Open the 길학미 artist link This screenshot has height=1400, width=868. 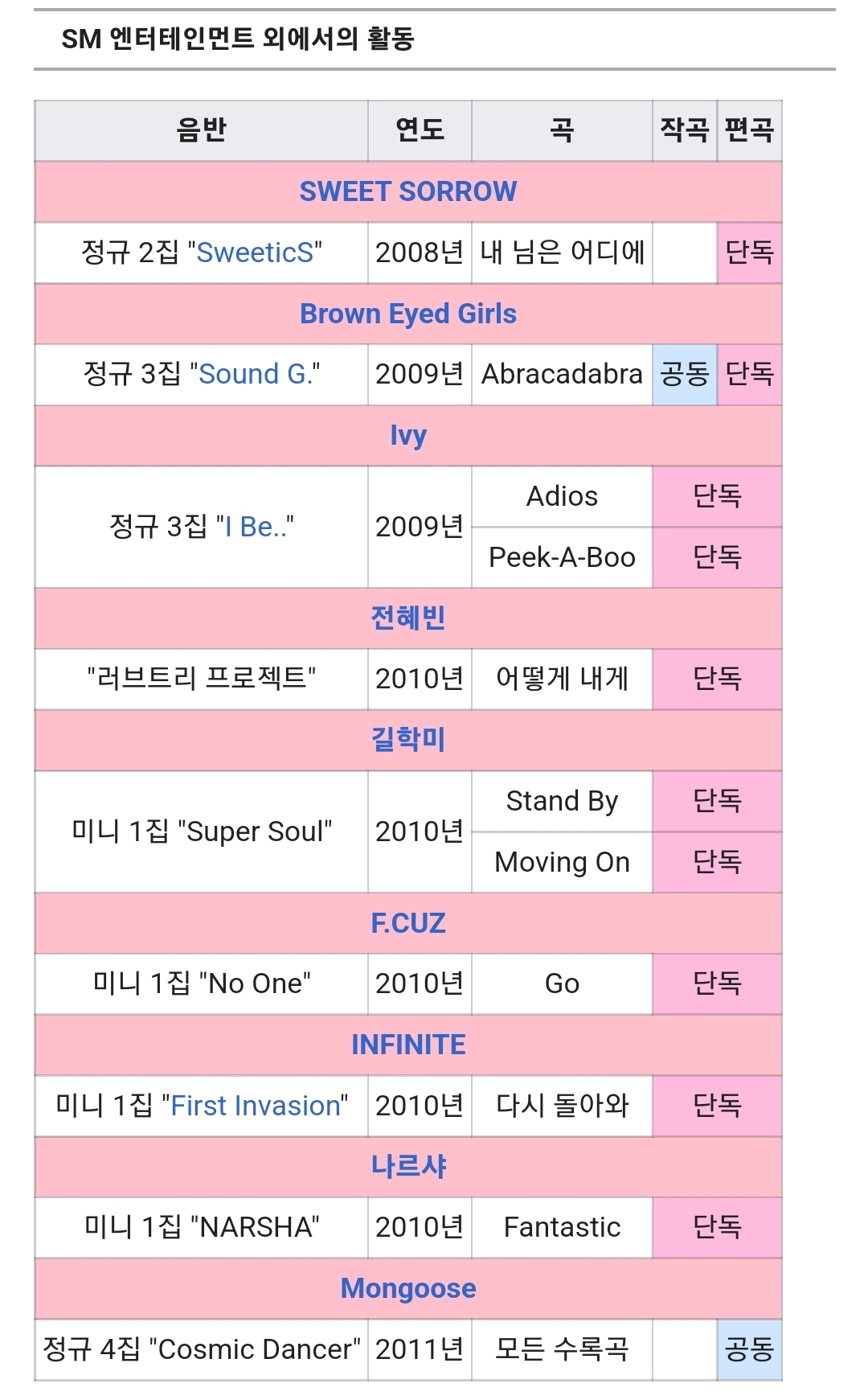pos(407,739)
